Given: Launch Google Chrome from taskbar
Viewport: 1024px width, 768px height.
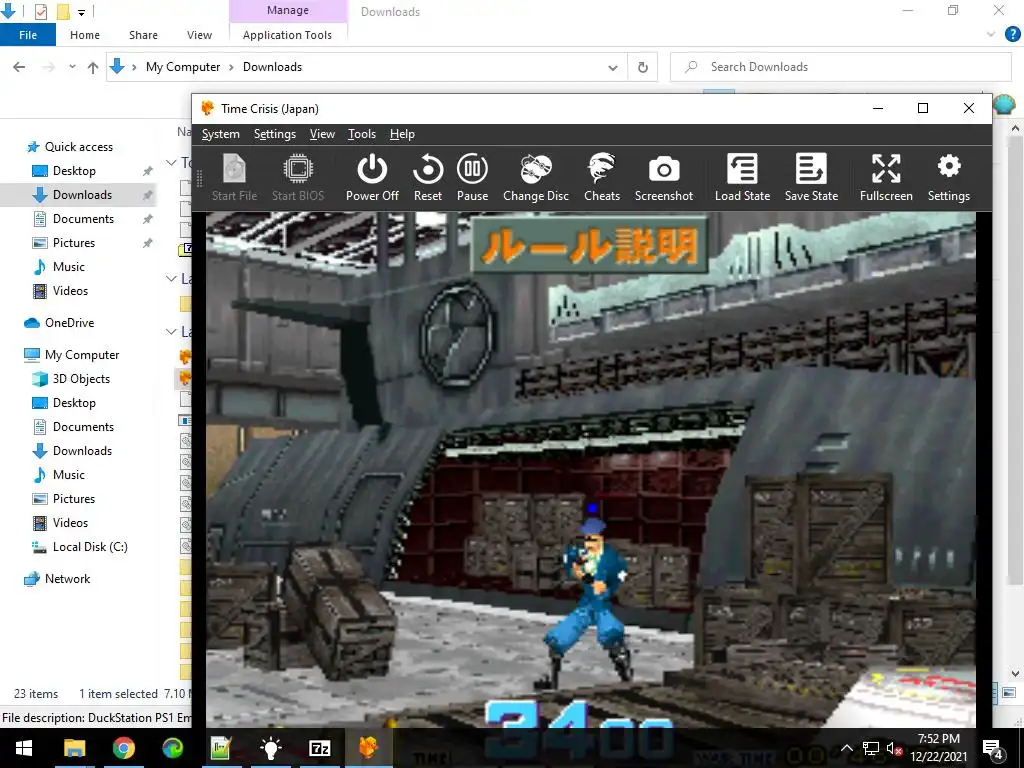Looking at the screenshot, I should pos(123,748).
